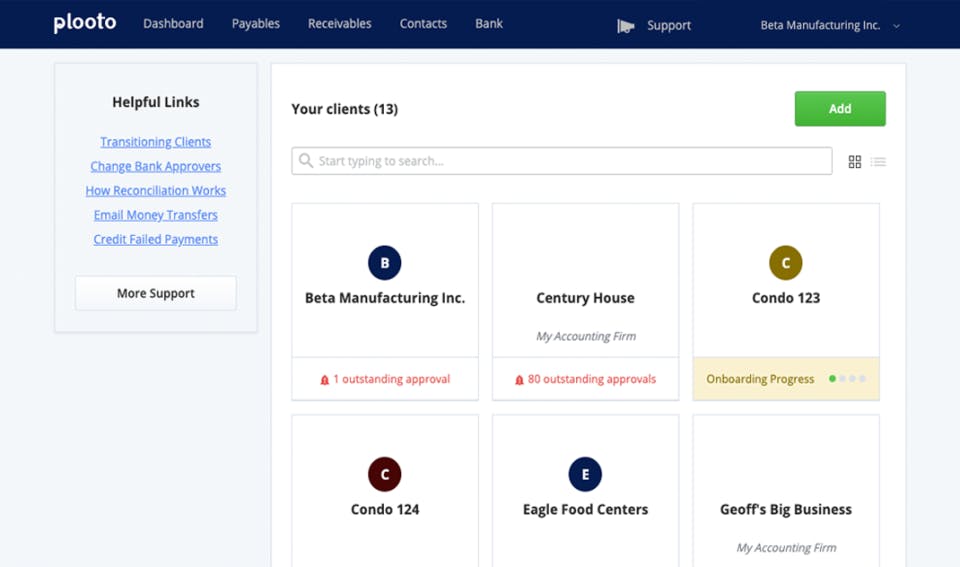960x567 pixels.
Task: Click the Beta Manufacturing B avatar
Action: (x=384, y=263)
